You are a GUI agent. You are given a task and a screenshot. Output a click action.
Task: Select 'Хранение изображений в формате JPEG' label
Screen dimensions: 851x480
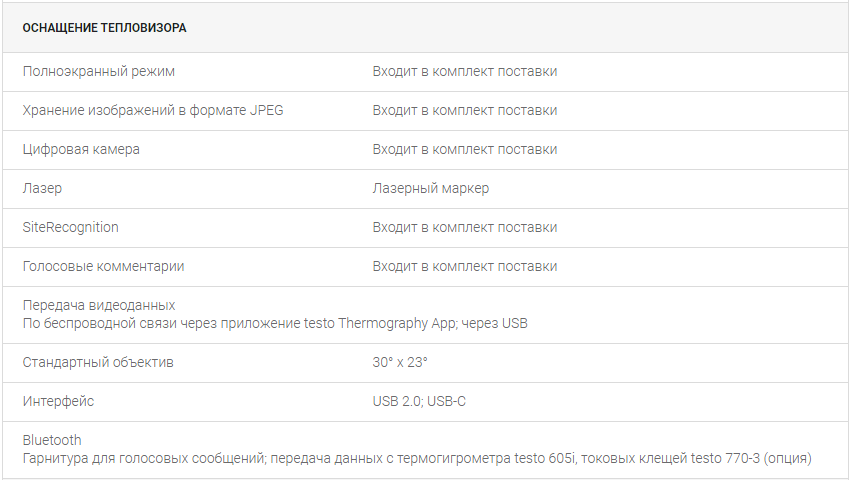pos(153,111)
